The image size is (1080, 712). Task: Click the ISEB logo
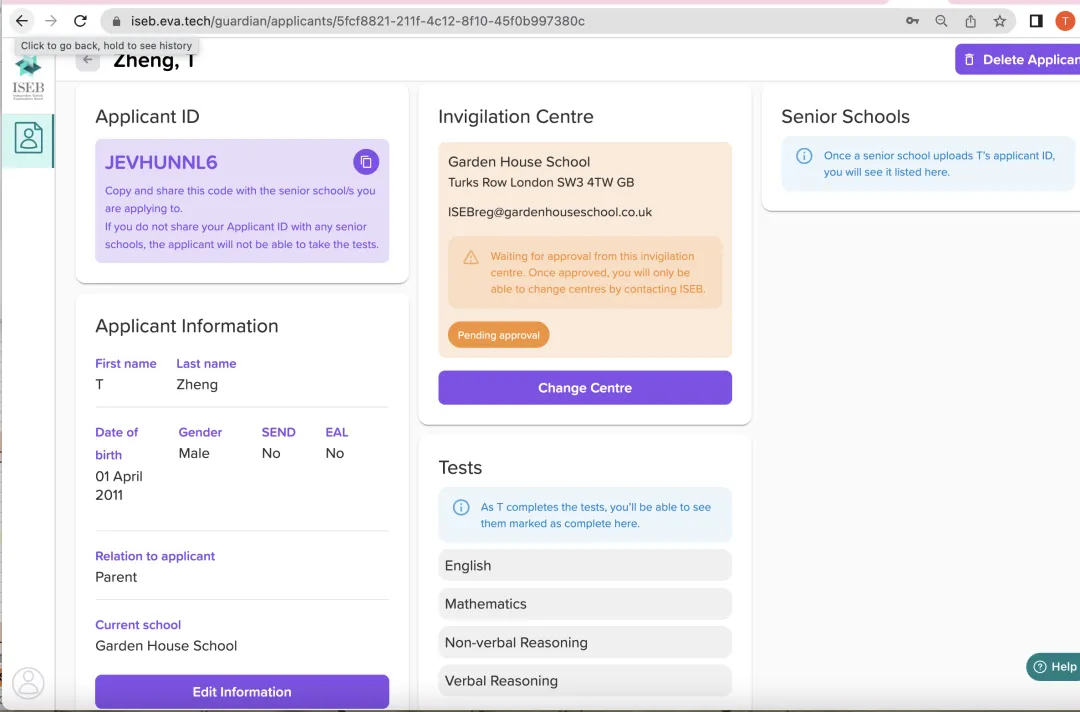point(28,78)
